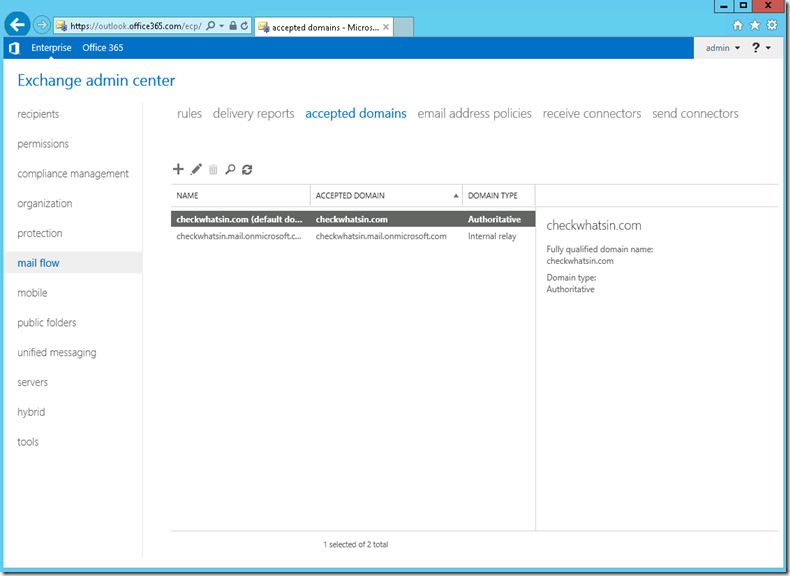Click the Internal relay domain type cell

point(492,236)
